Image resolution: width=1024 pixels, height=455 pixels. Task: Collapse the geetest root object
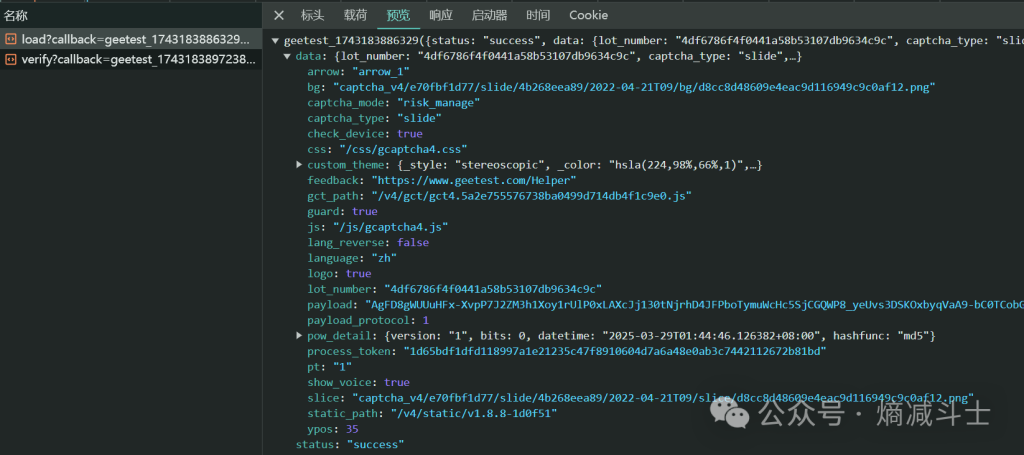[x=276, y=41]
